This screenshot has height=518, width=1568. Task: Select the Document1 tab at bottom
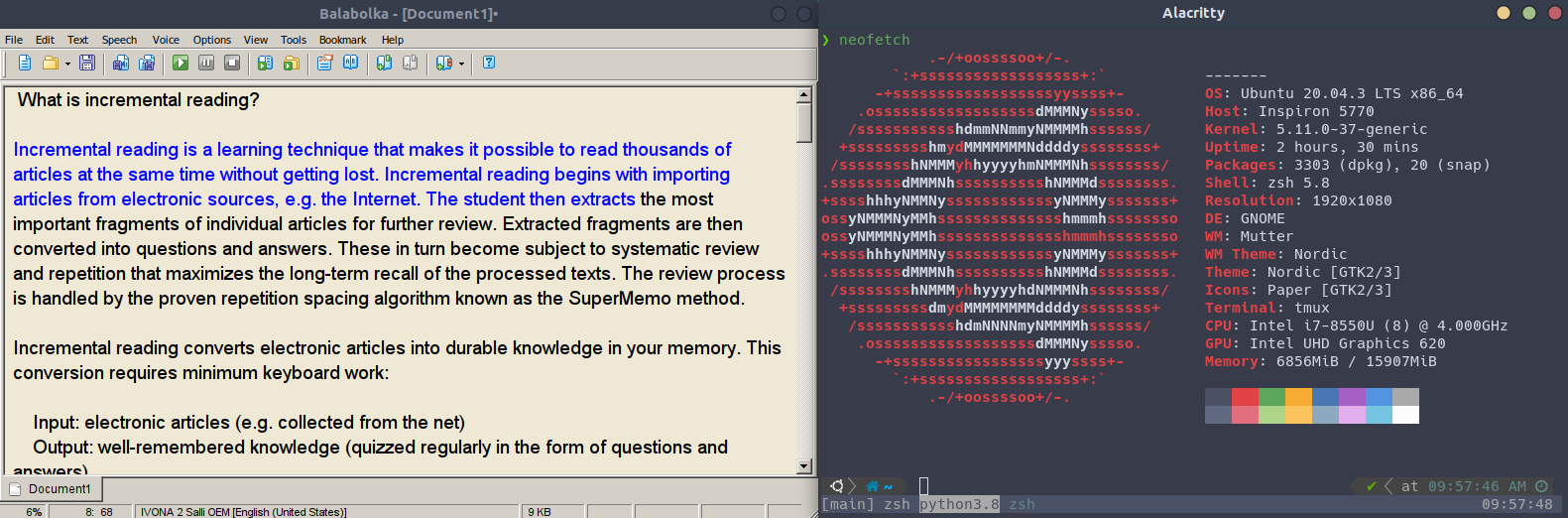(52, 488)
